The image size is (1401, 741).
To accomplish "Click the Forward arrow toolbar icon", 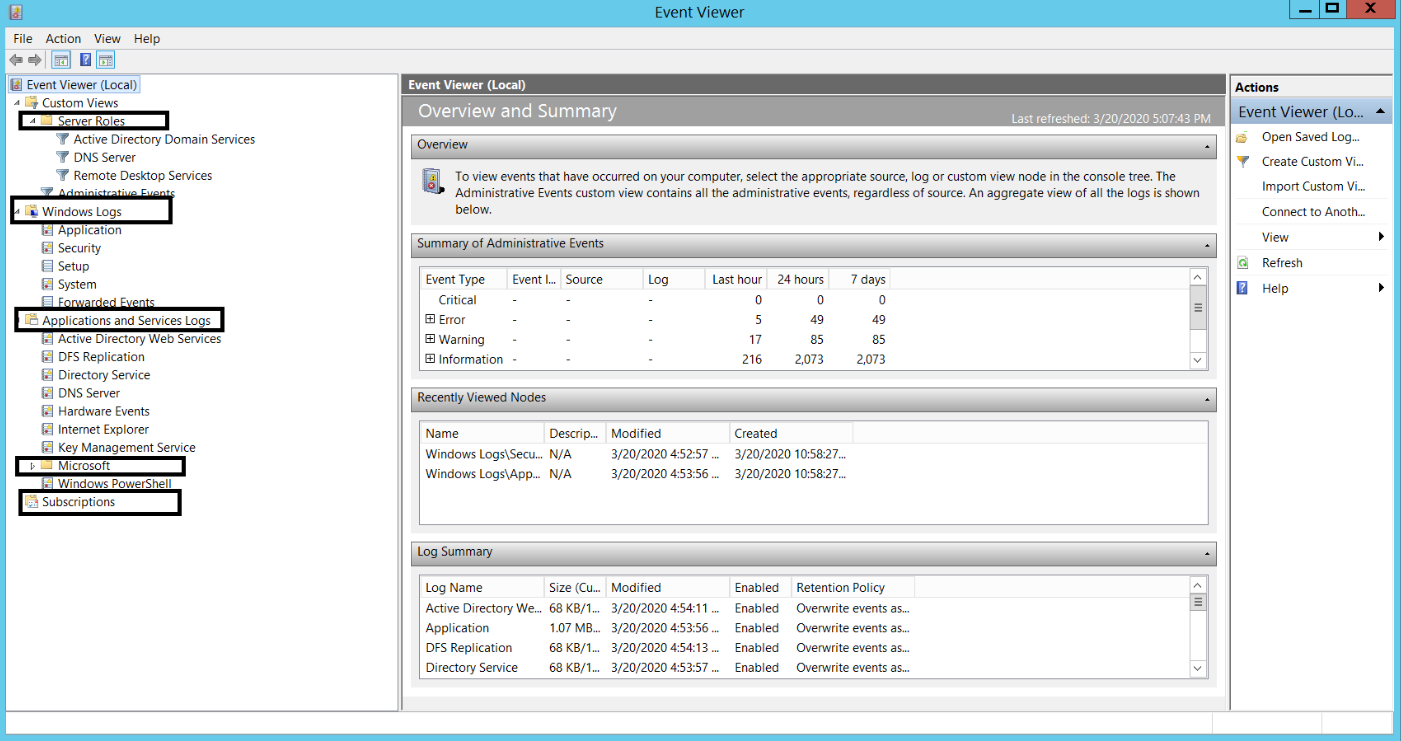I will [35, 60].
